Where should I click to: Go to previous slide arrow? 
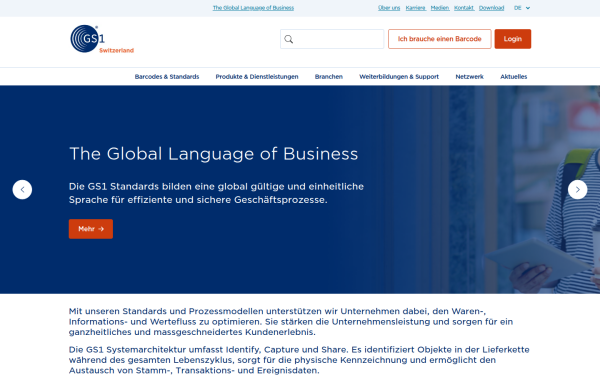coord(22,189)
